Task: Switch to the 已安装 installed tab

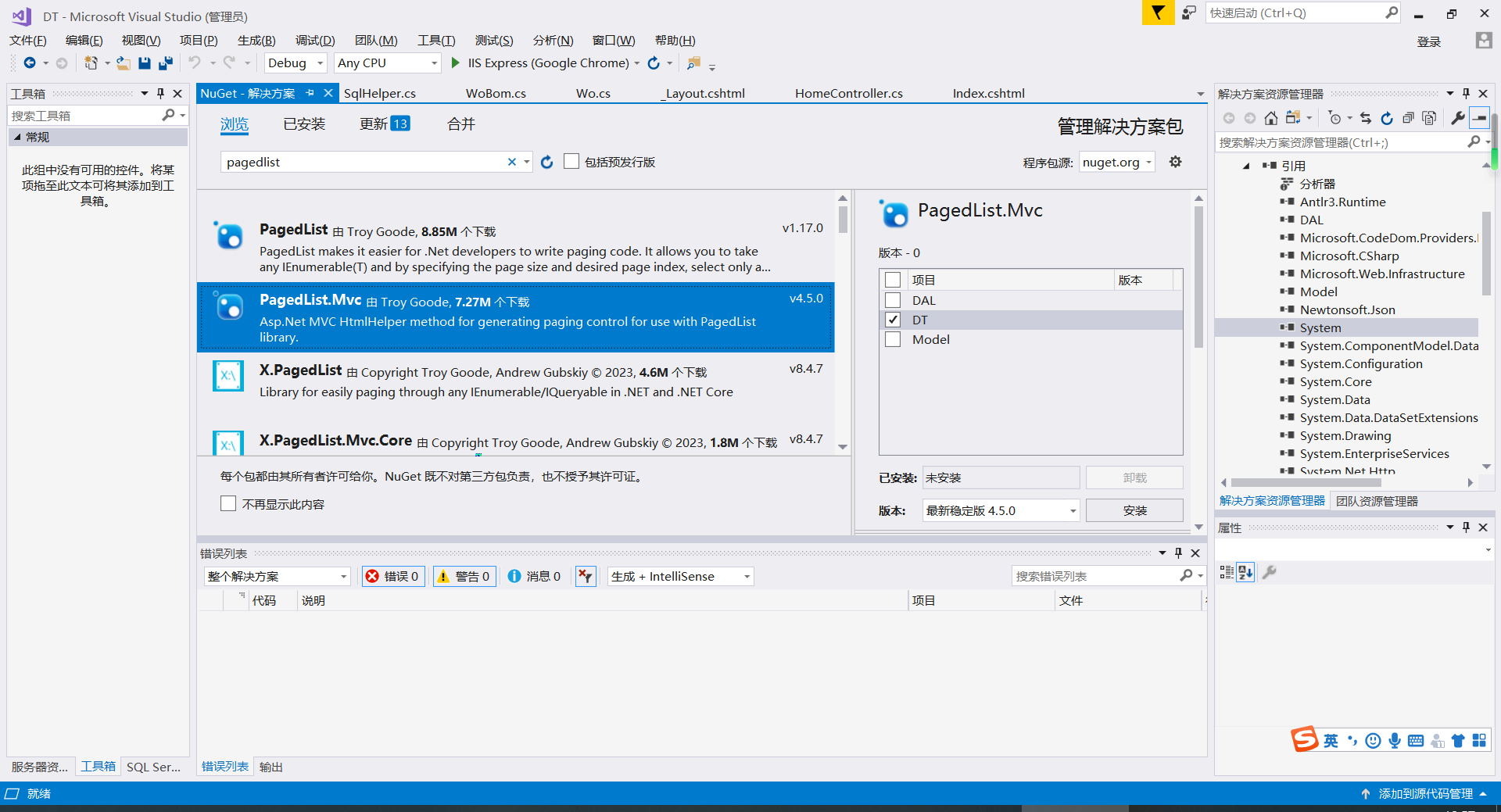Action: [304, 123]
